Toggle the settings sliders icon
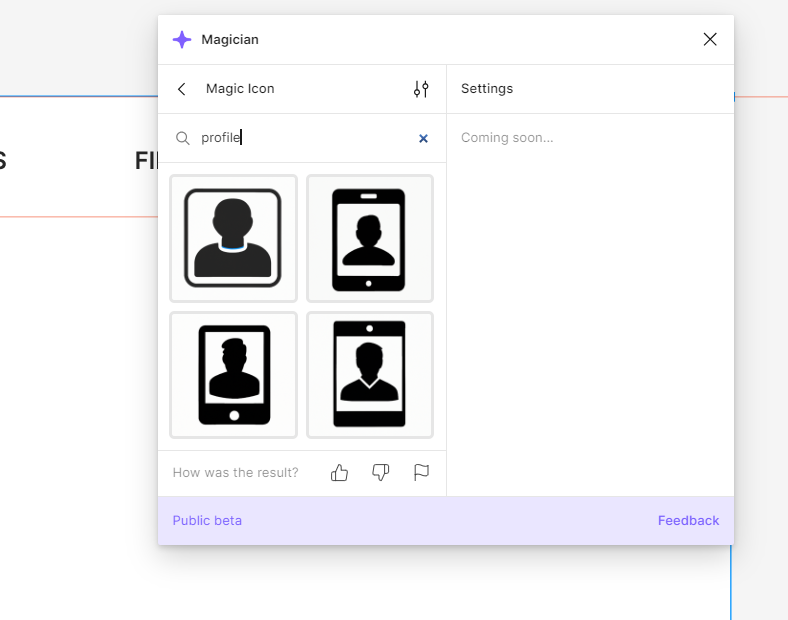 click(421, 89)
